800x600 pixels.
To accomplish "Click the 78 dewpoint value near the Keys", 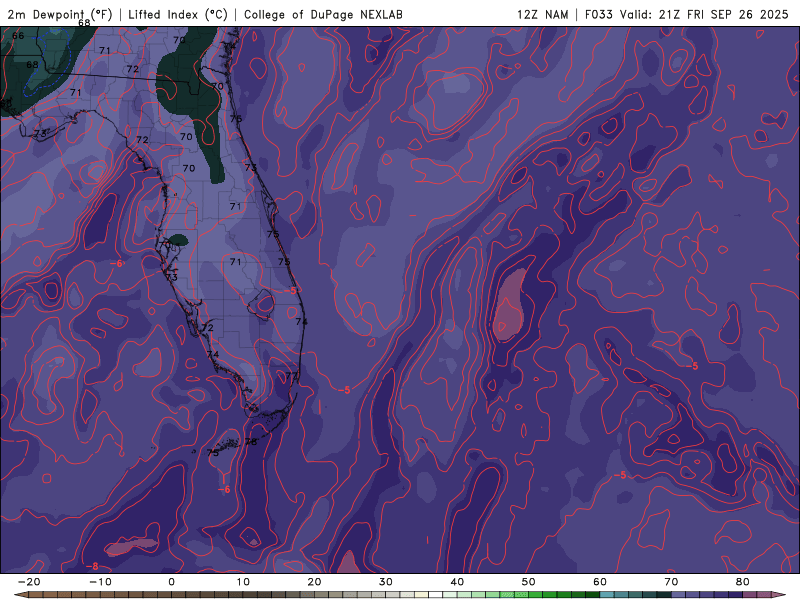I will point(251,442).
